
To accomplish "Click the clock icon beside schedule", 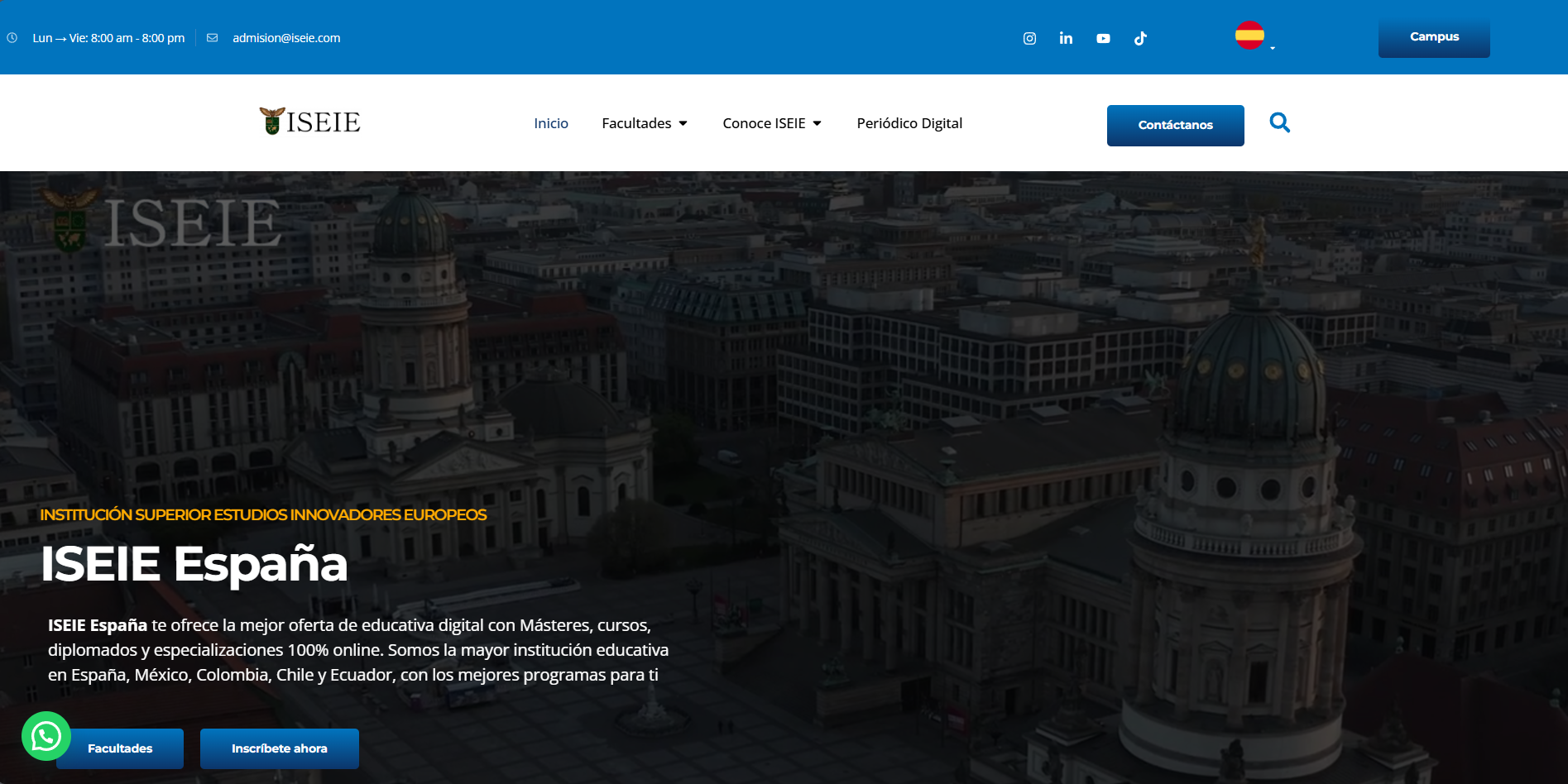I will 12,38.
